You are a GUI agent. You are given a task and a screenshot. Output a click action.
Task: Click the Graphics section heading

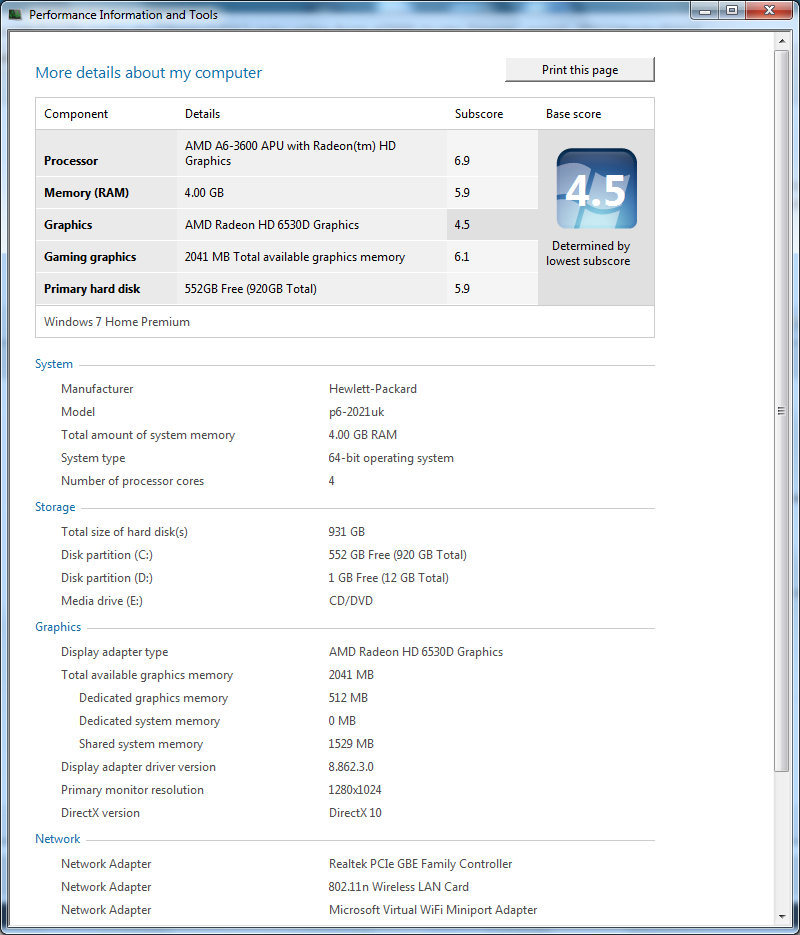[58, 627]
